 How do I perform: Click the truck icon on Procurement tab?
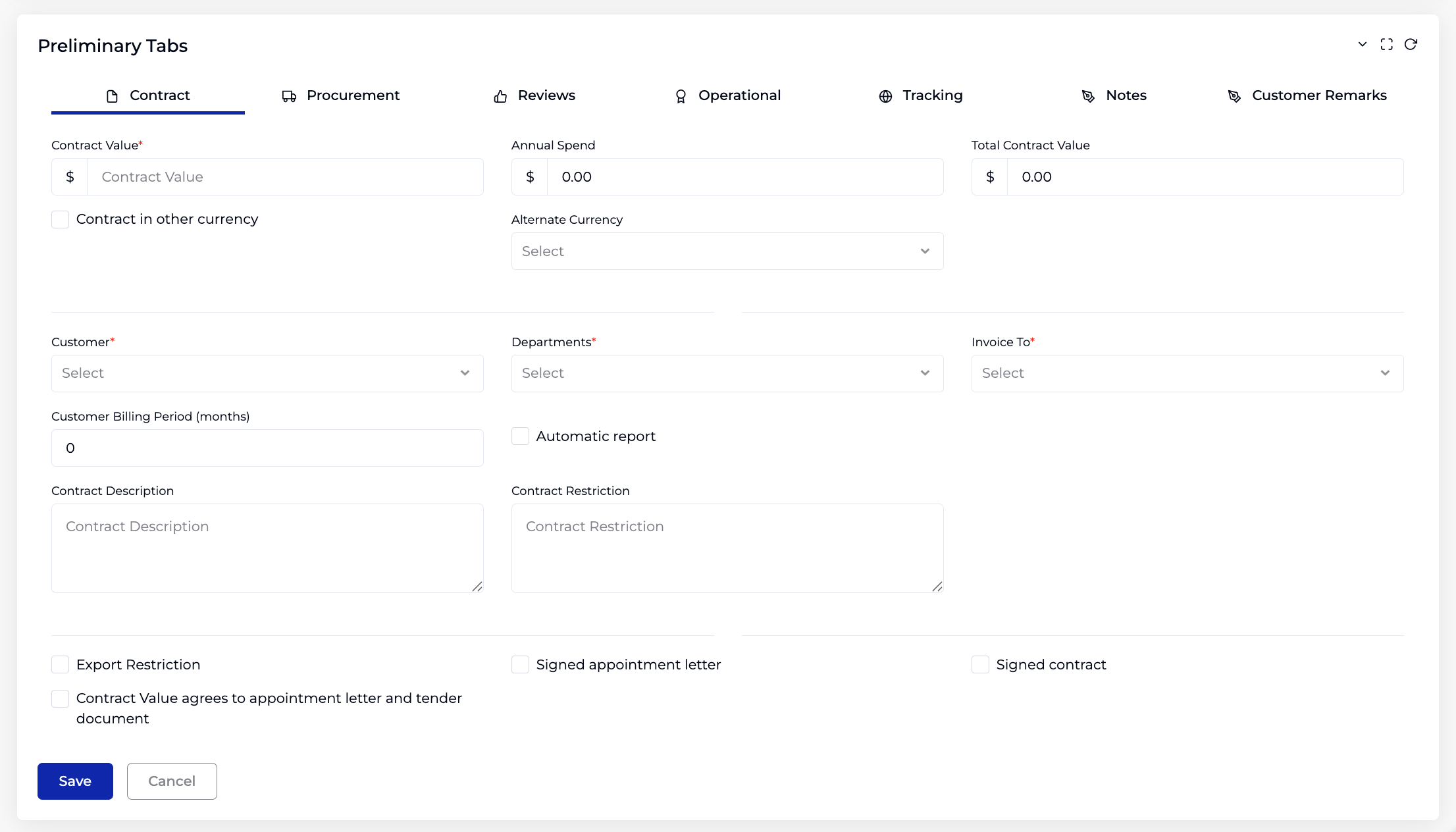click(289, 96)
